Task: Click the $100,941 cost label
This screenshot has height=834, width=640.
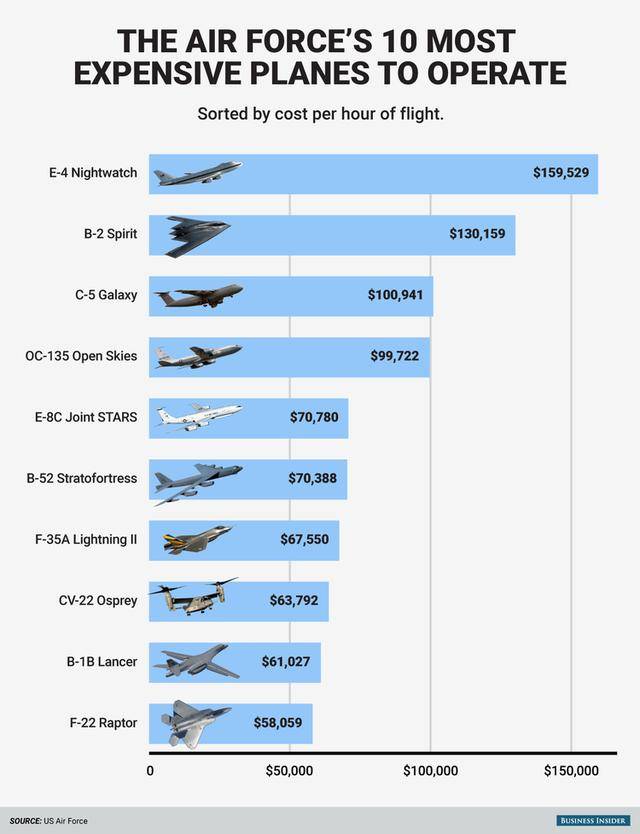Action: 395,296
